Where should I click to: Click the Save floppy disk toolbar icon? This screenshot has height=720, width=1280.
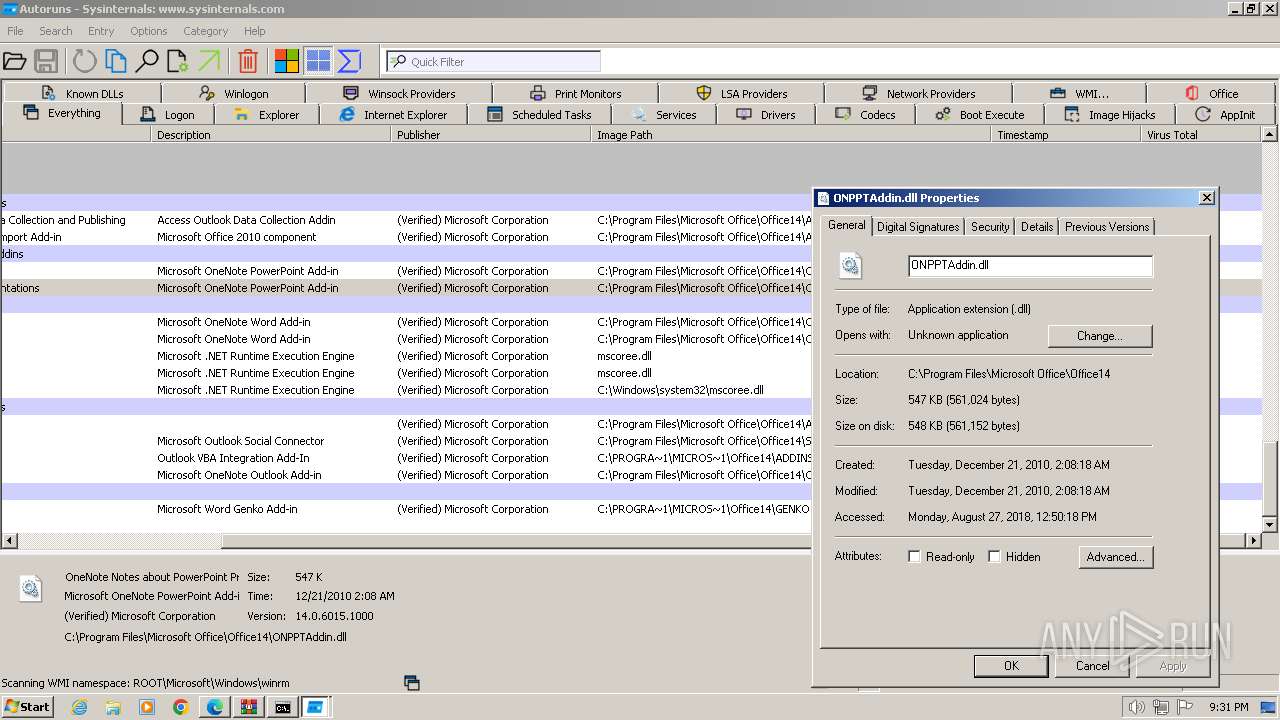46,61
